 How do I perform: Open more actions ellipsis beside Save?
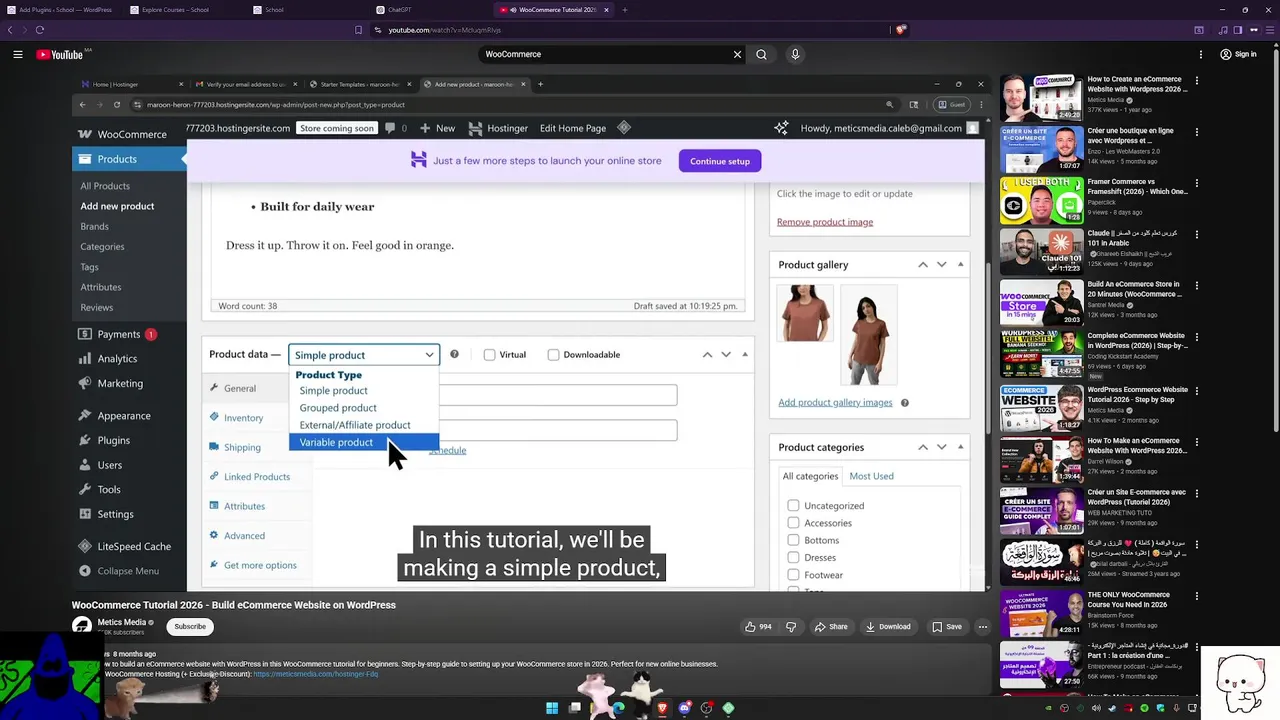pyautogui.click(x=983, y=627)
